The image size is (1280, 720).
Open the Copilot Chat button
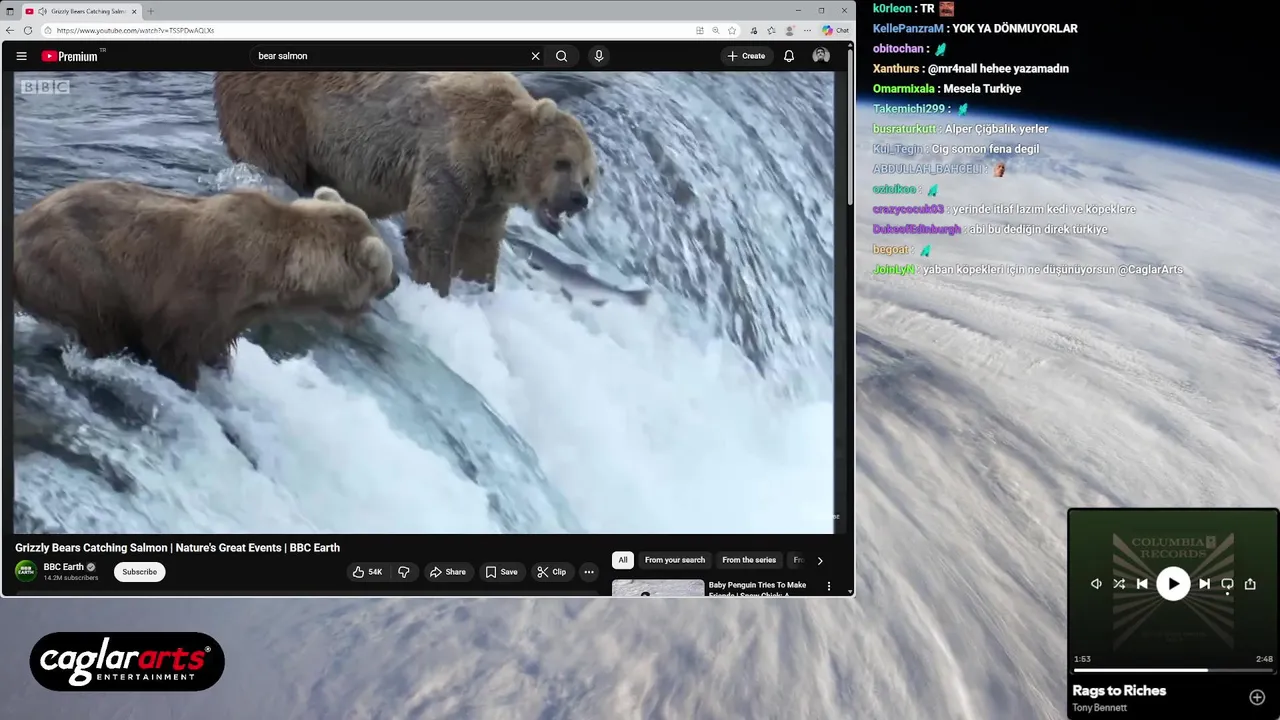pos(835,30)
